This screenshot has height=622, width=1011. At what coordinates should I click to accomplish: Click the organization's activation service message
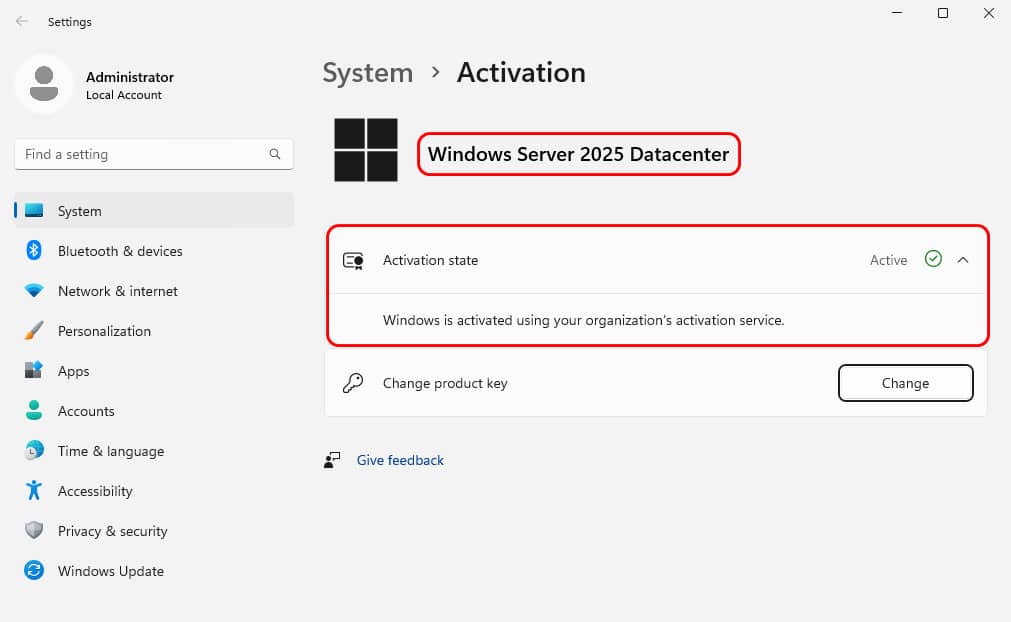click(x=584, y=320)
